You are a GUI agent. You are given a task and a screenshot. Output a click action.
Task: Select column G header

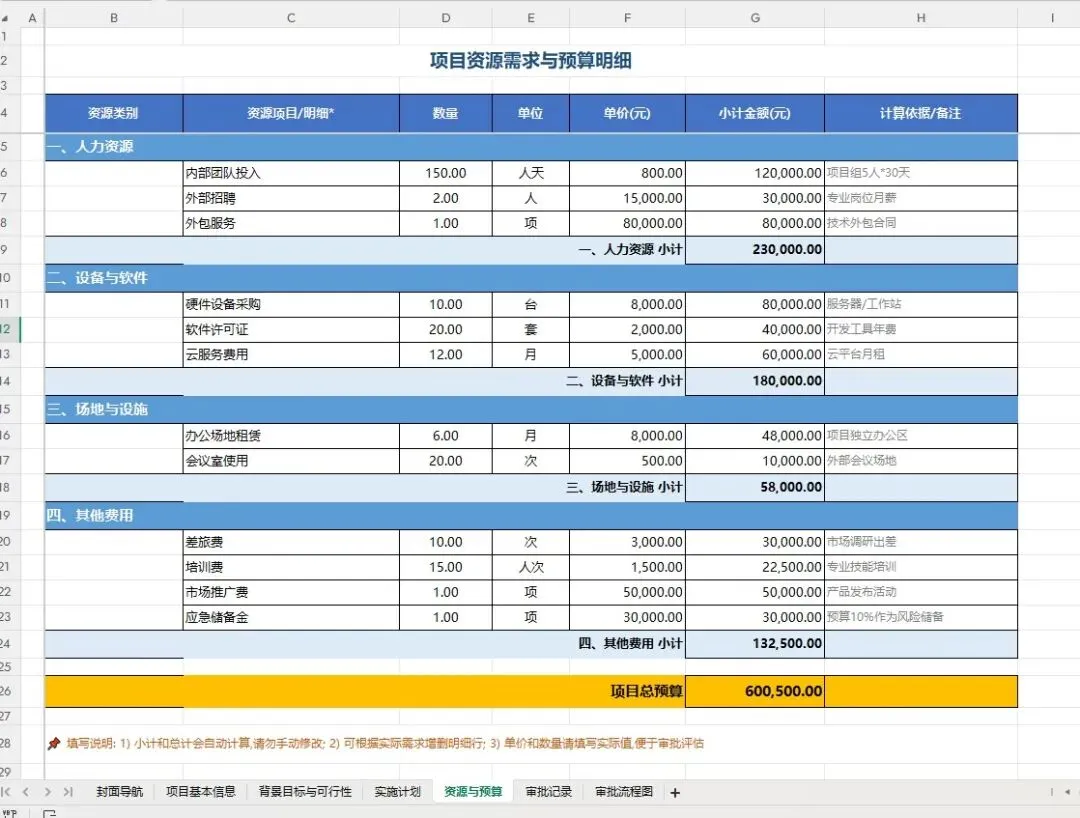(x=755, y=19)
